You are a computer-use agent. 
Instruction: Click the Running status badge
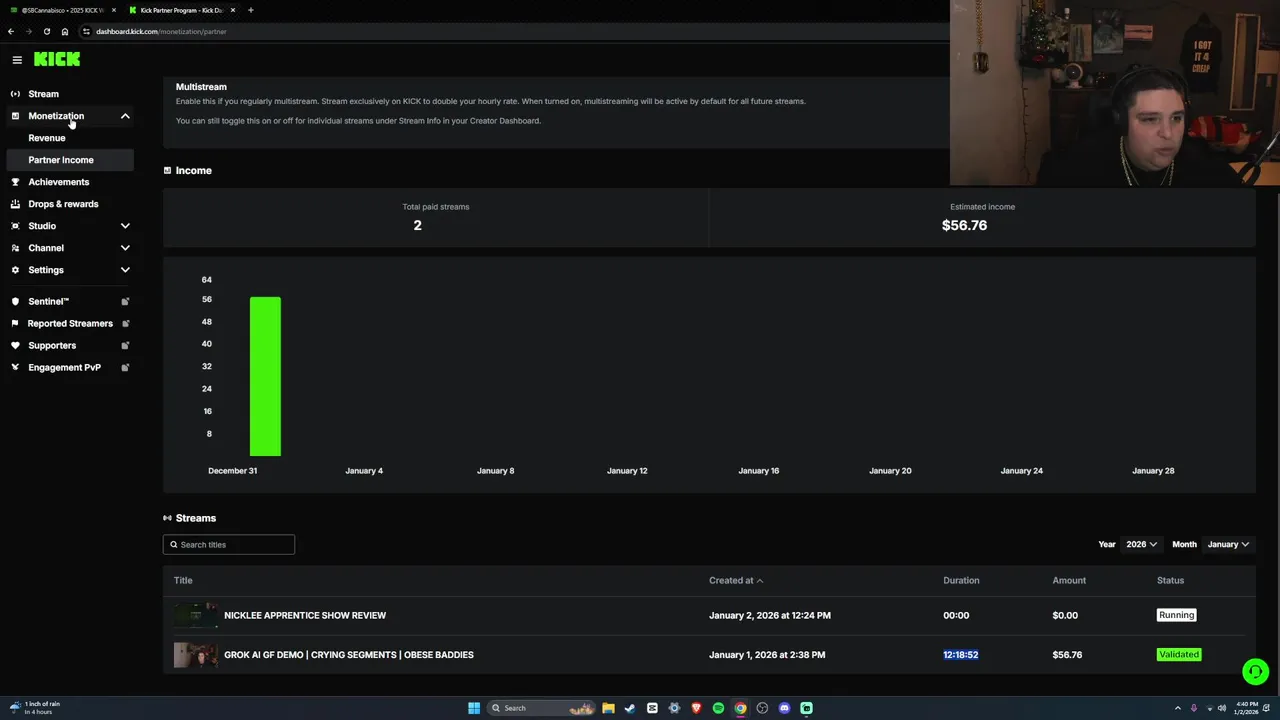point(1176,615)
